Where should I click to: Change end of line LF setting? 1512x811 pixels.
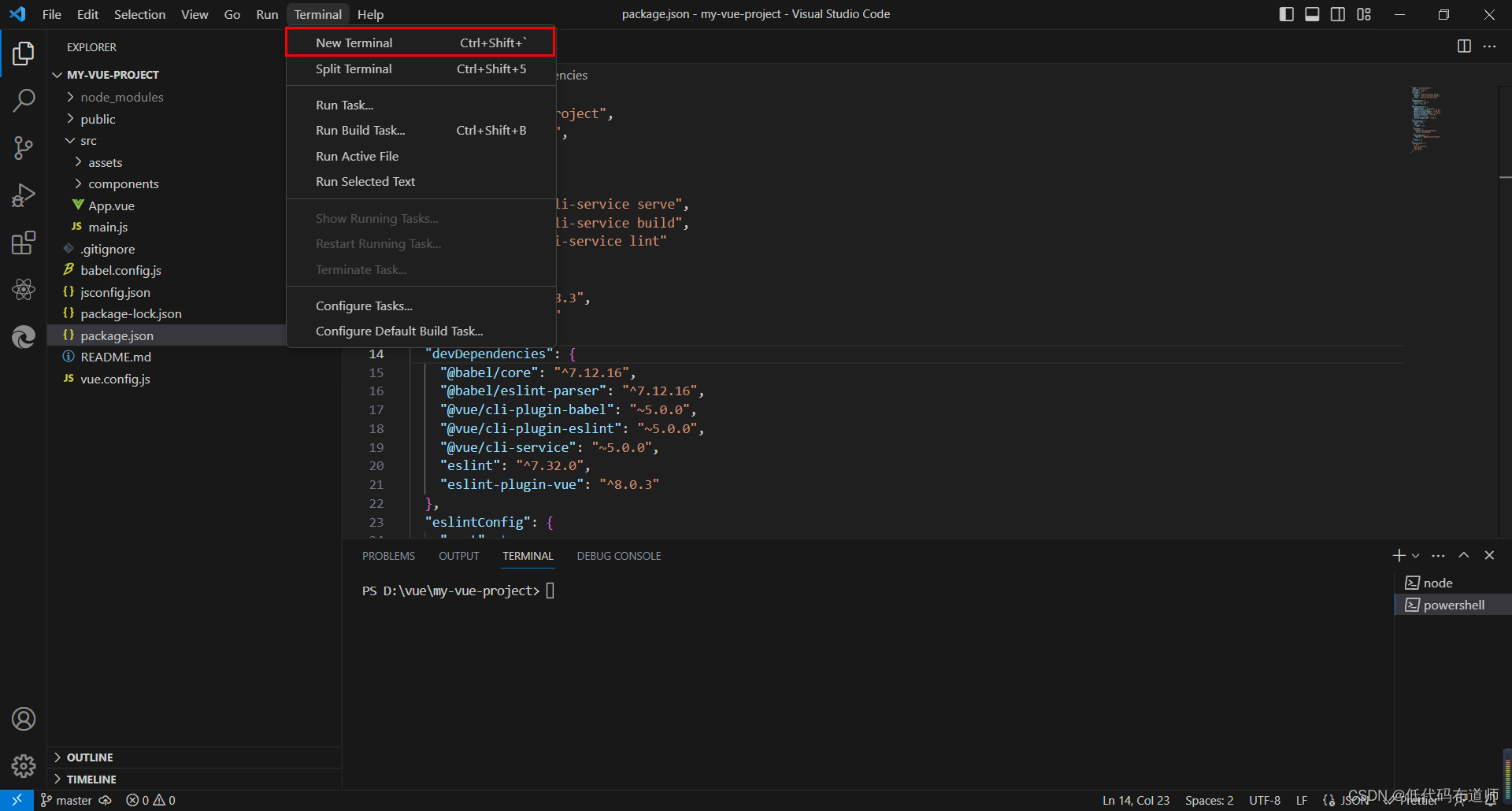pyautogui.click(x=1302, y=800)
